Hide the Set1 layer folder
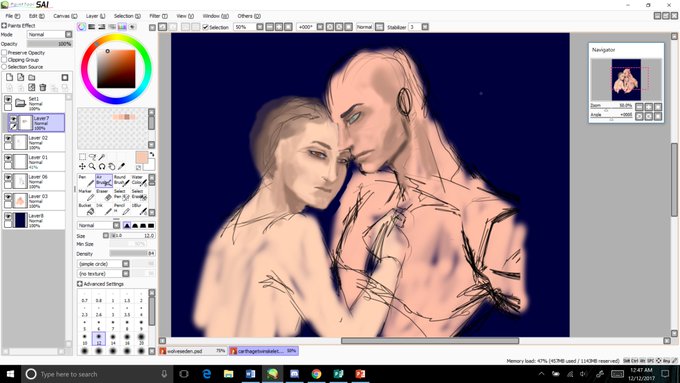This screenshot has height=383, width=680. coord(8,99)
